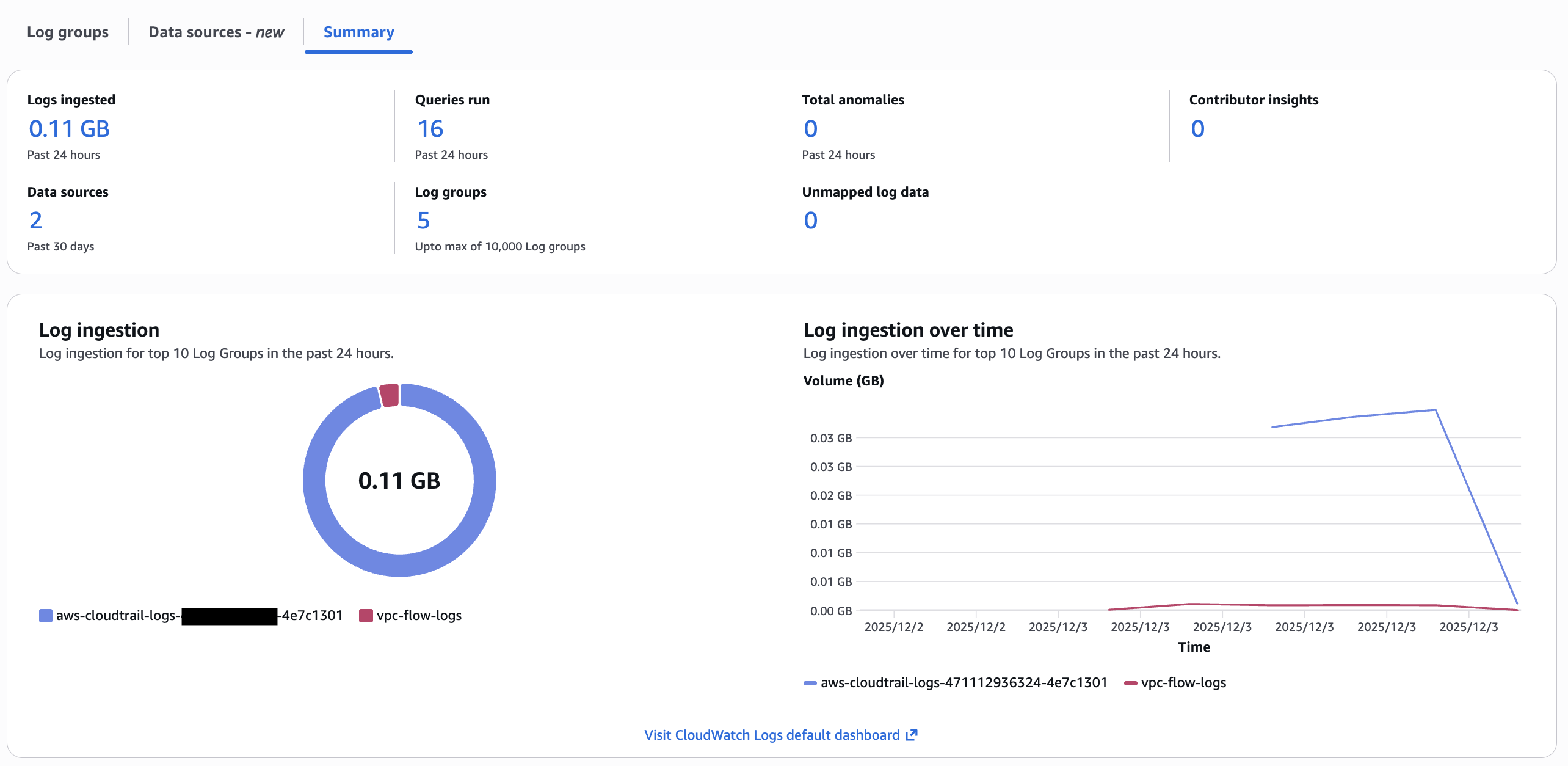Click the Total anomalies count link

coord(810,129)
